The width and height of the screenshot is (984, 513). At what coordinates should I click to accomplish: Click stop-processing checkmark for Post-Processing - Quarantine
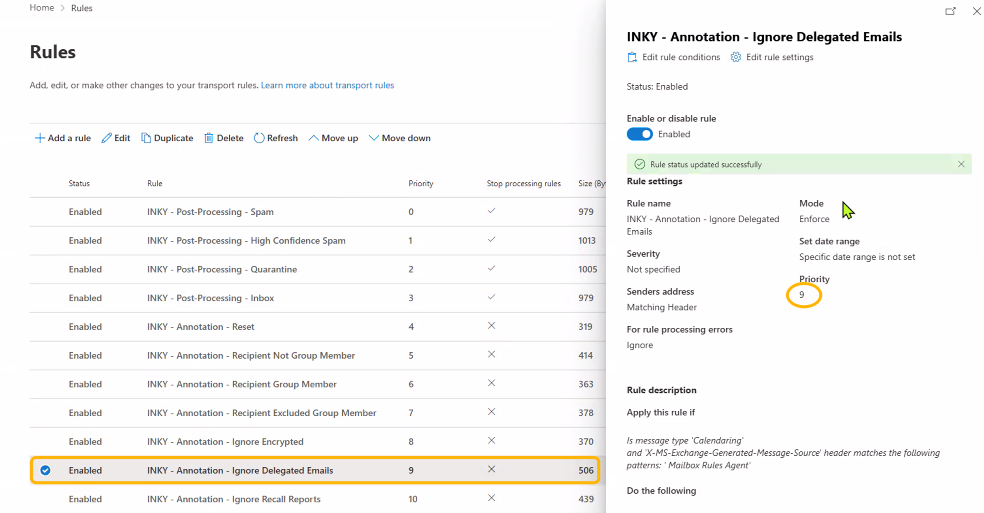point(491,269)
